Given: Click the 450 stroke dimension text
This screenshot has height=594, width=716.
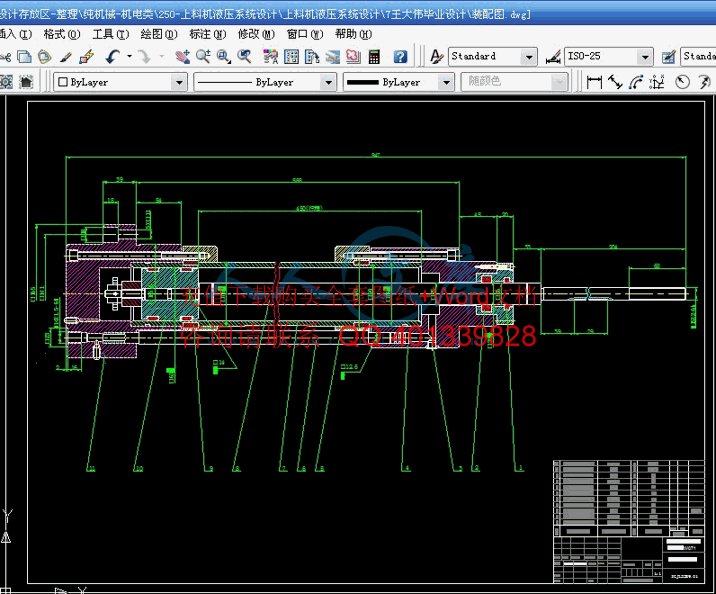Looking at the screenshot, I should (x=309, y=208).
